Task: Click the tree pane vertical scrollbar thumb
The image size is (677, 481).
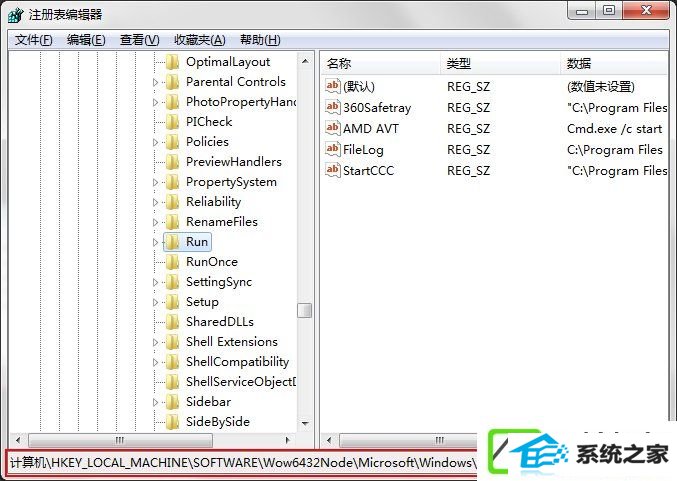Action: click(x=304, y=310)
